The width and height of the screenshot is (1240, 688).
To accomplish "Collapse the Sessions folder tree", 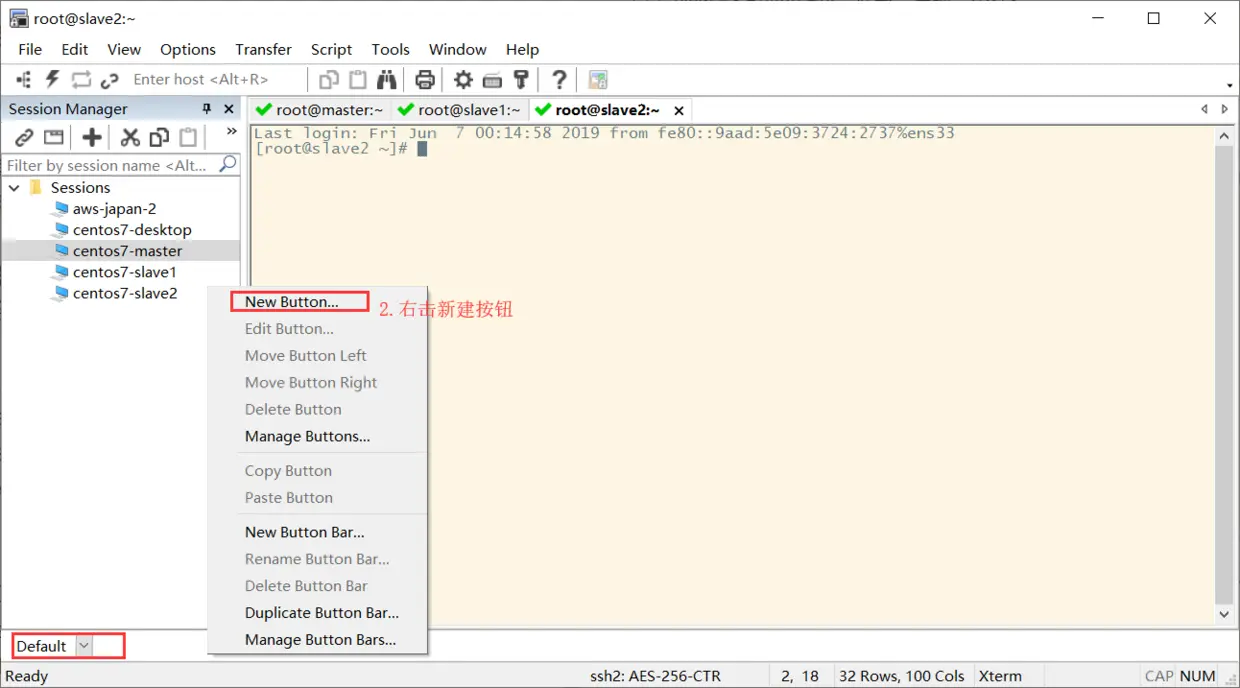I will tap(14, 188).
